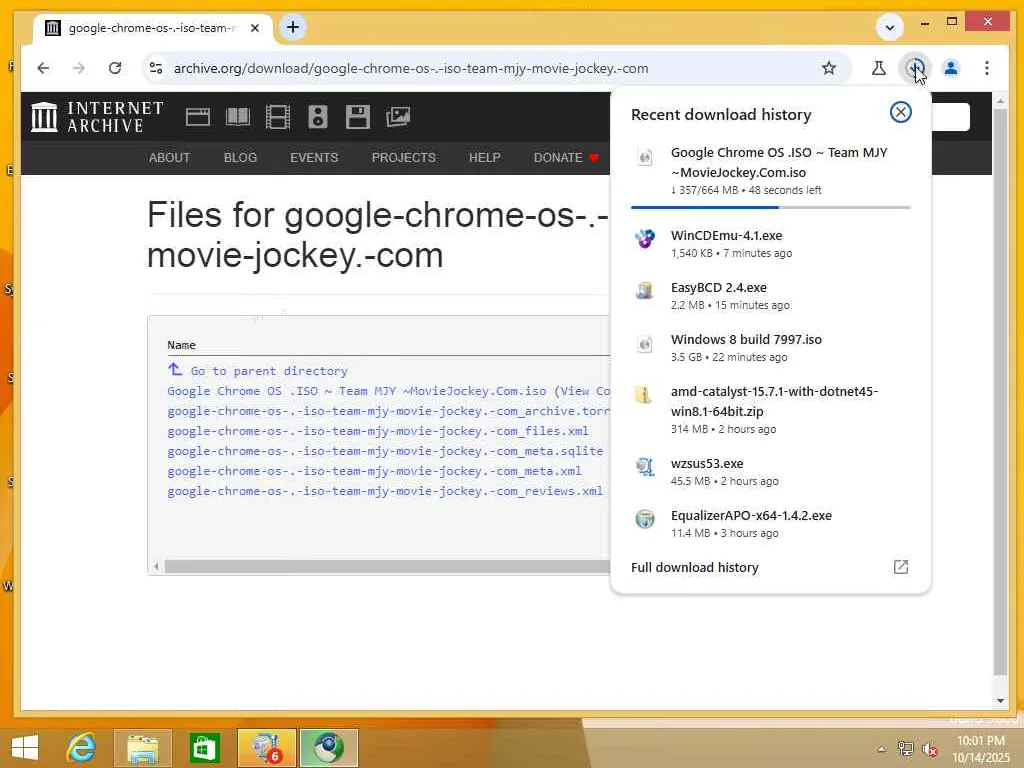Click the muted volume tray icon
The image size is (1024, 768).
pos(929,749)
